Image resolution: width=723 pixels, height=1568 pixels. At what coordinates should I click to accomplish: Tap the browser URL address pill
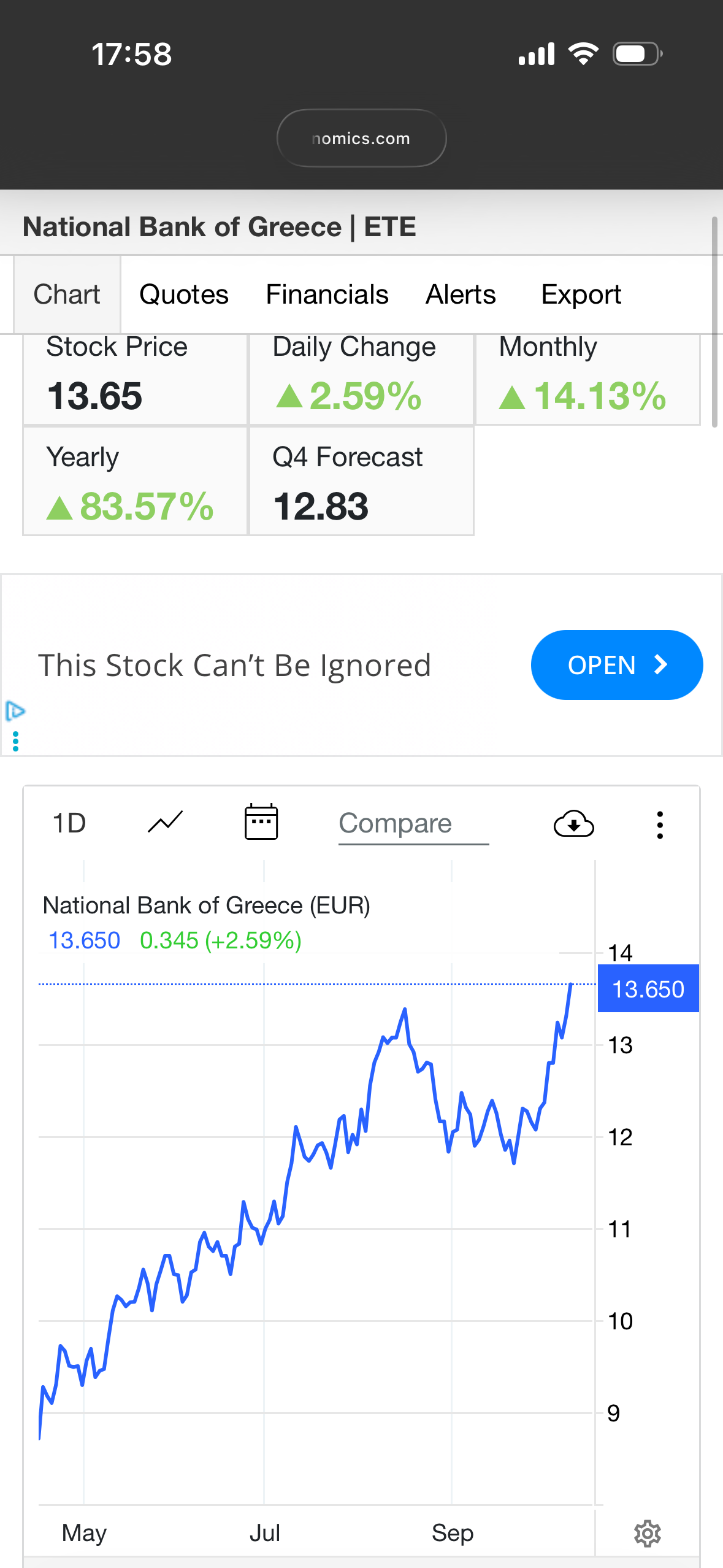tap(361, 139)
